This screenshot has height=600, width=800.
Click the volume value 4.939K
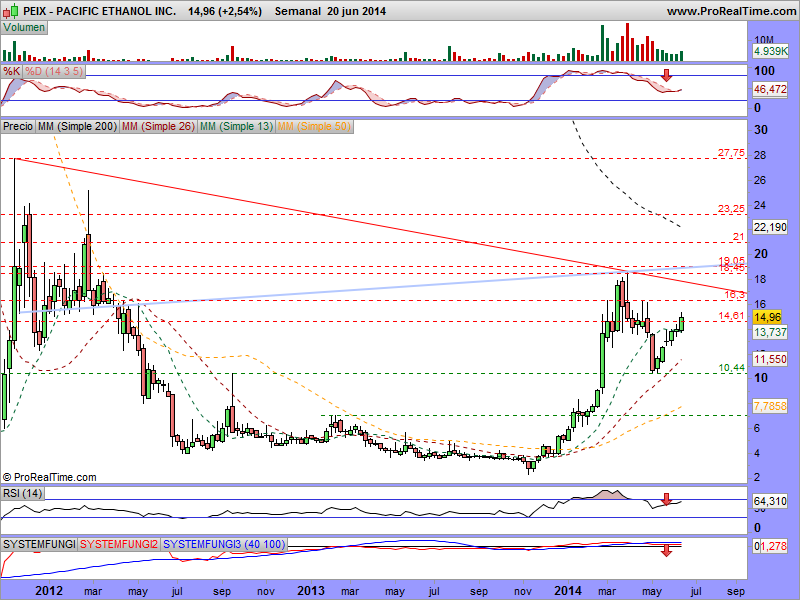(770, 51)
